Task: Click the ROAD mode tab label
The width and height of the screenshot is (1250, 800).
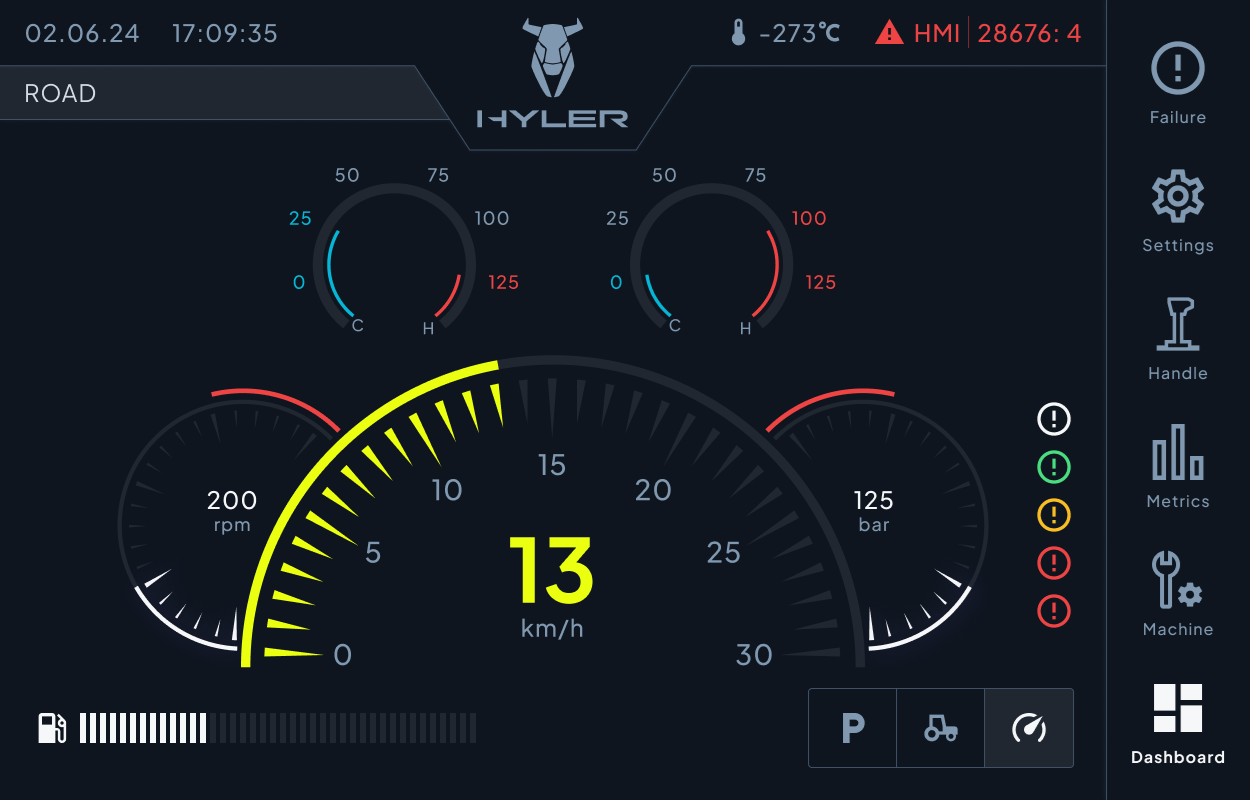Action: pos(60,93)
